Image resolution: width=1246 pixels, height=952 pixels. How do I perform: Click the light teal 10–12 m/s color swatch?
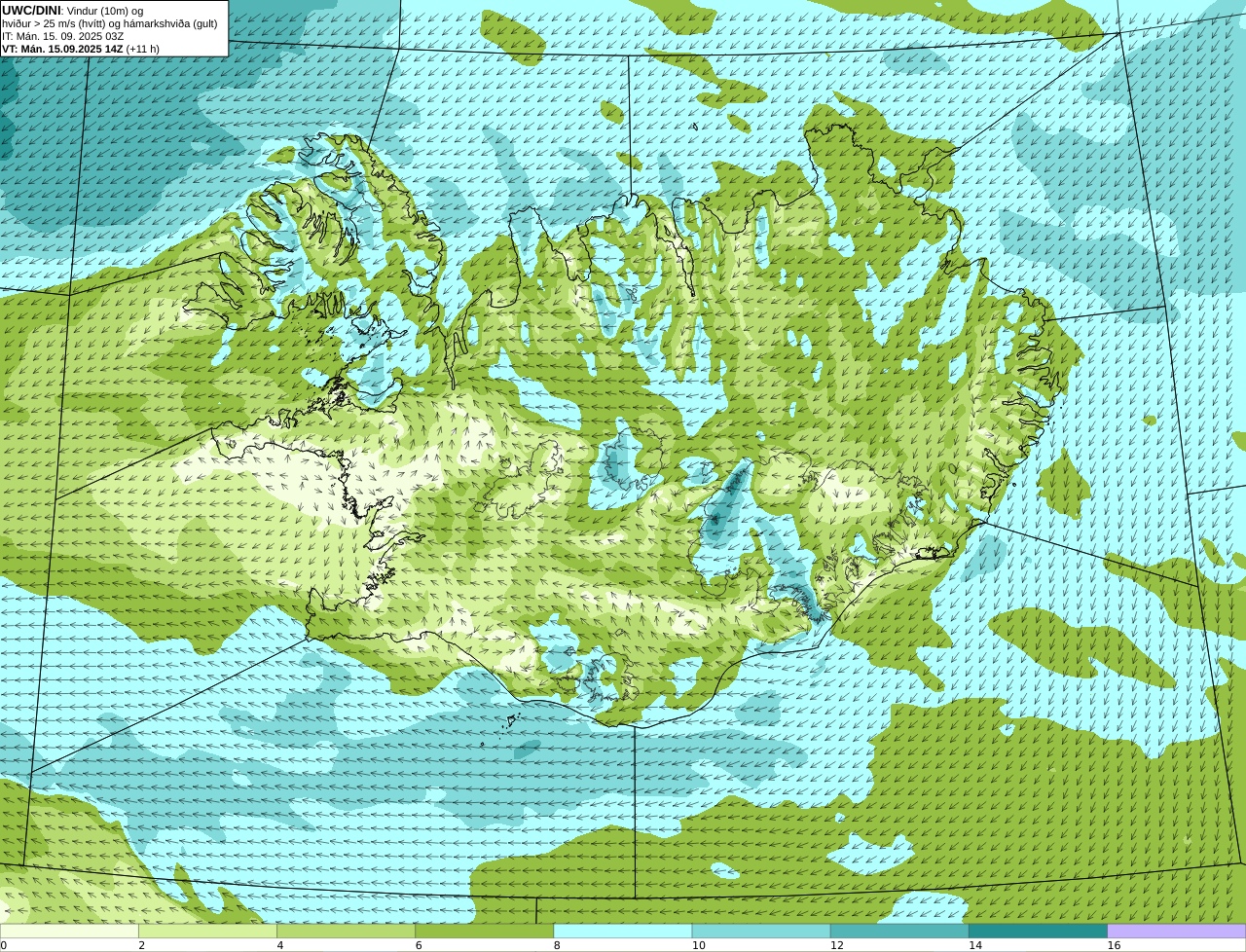point(761,932)
